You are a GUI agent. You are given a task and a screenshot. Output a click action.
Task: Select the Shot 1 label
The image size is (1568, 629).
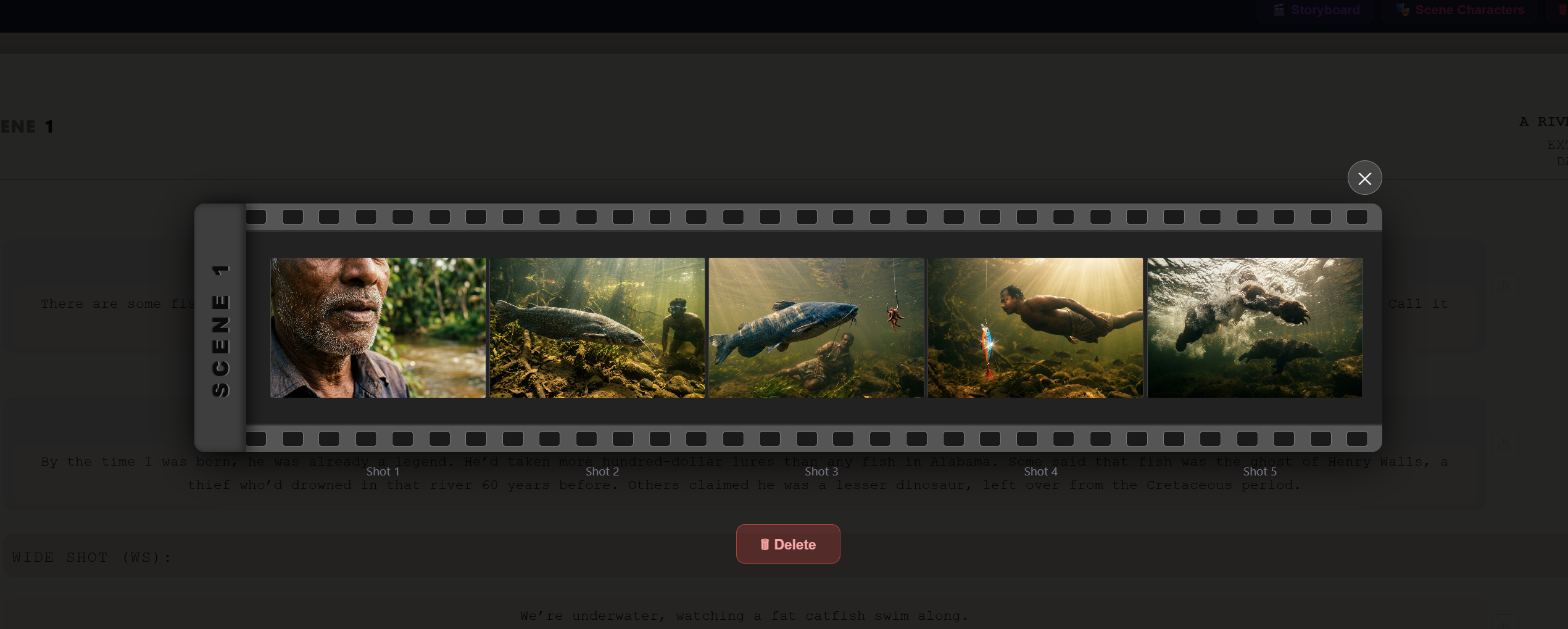[x=383, y=471]
